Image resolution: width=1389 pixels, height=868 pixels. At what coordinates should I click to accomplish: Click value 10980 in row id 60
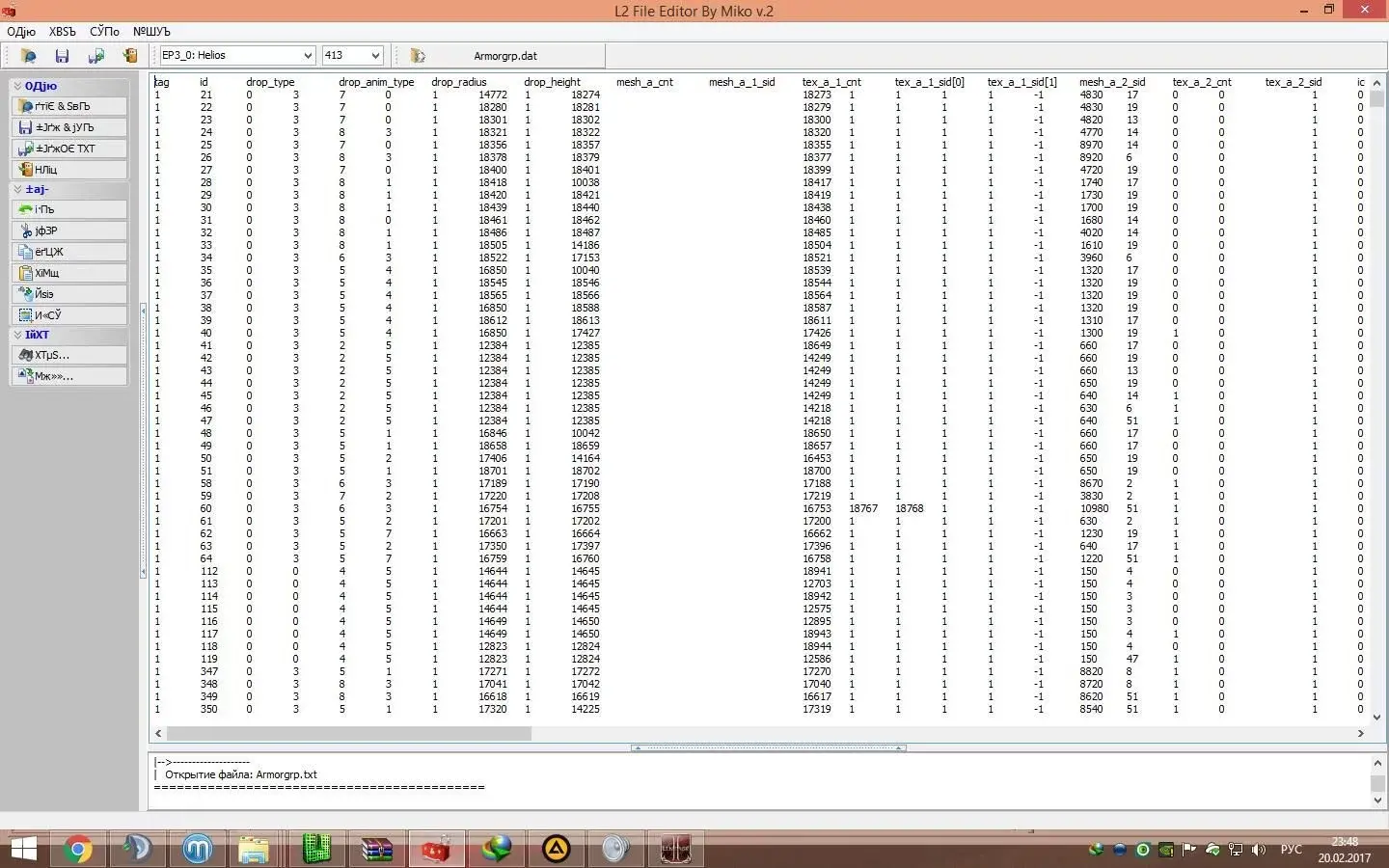click(x=1094, y=508)
